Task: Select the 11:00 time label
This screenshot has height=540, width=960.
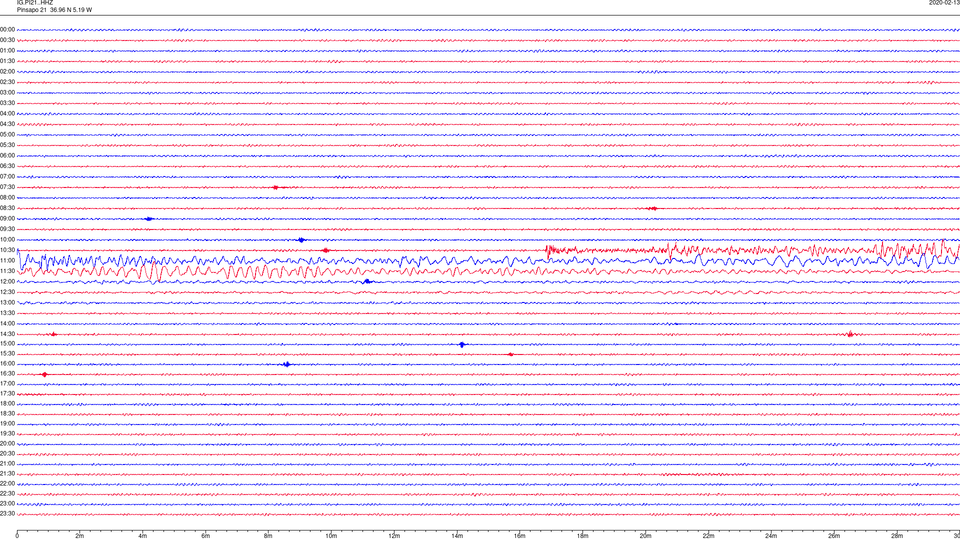Action: tap(7, 261)
